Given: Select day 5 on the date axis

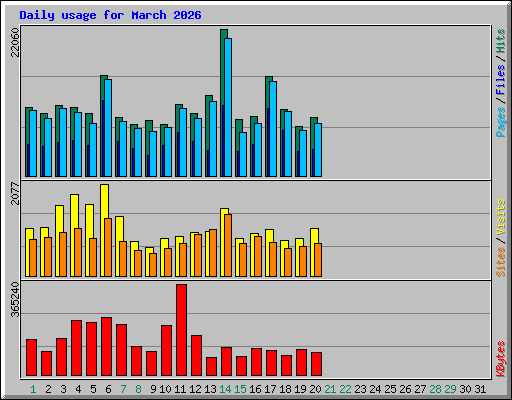Looking at the screenshot, I should pyautogui.click(x=93, y=389).
